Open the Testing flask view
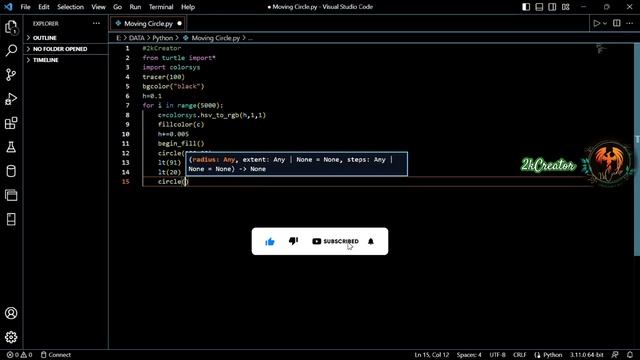Screen dimensions: 640x360 point(11,147)
